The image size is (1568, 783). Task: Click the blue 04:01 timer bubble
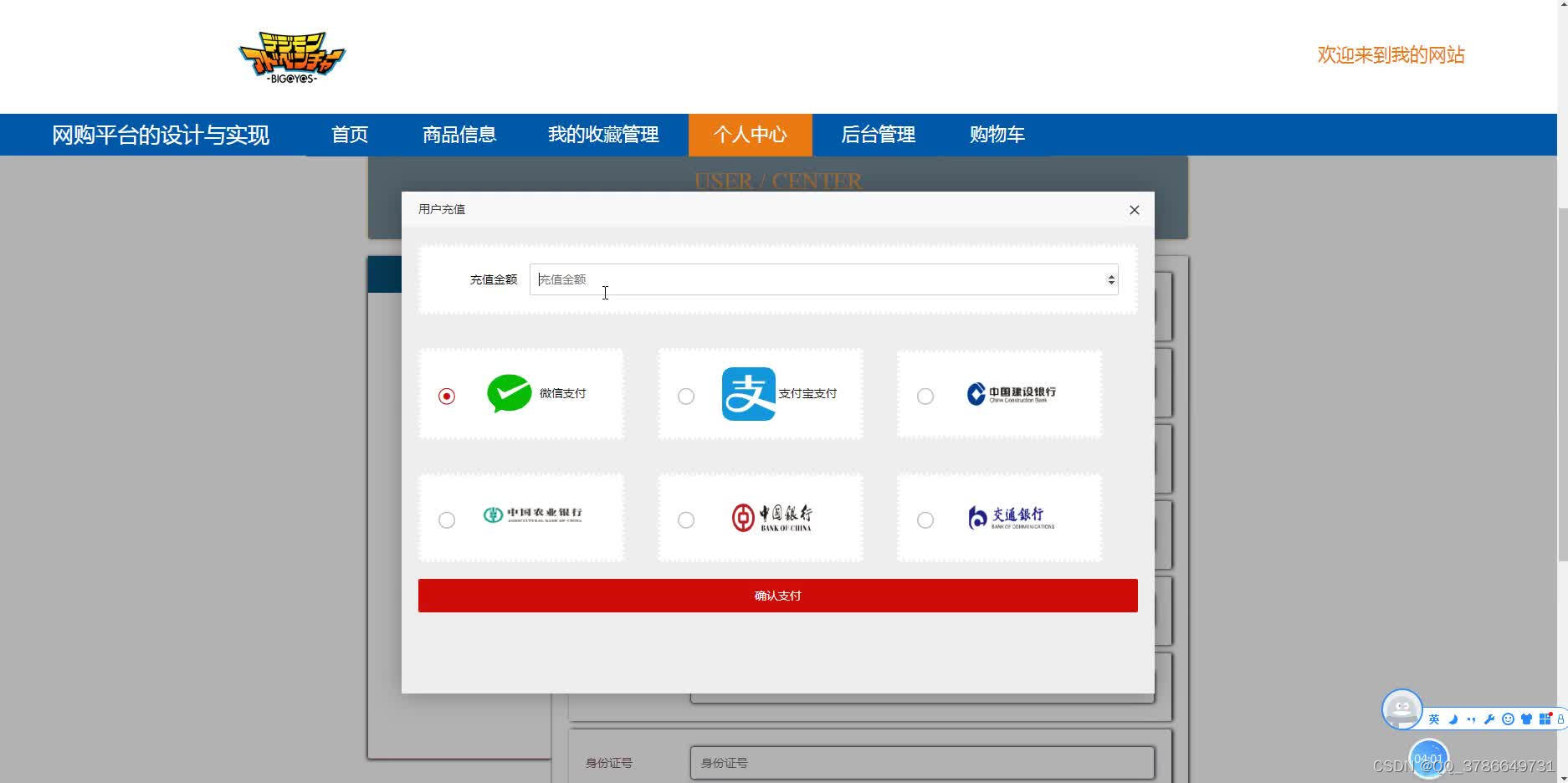[1428, 759]
